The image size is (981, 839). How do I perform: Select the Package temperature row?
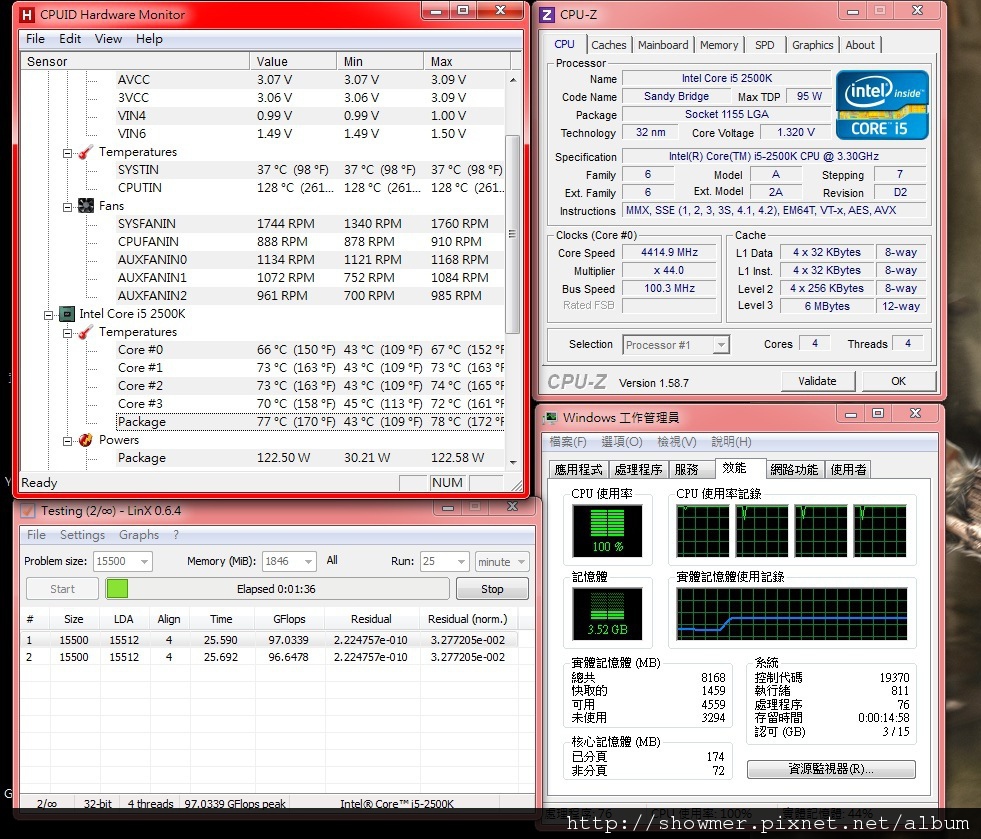coord(142,422)
